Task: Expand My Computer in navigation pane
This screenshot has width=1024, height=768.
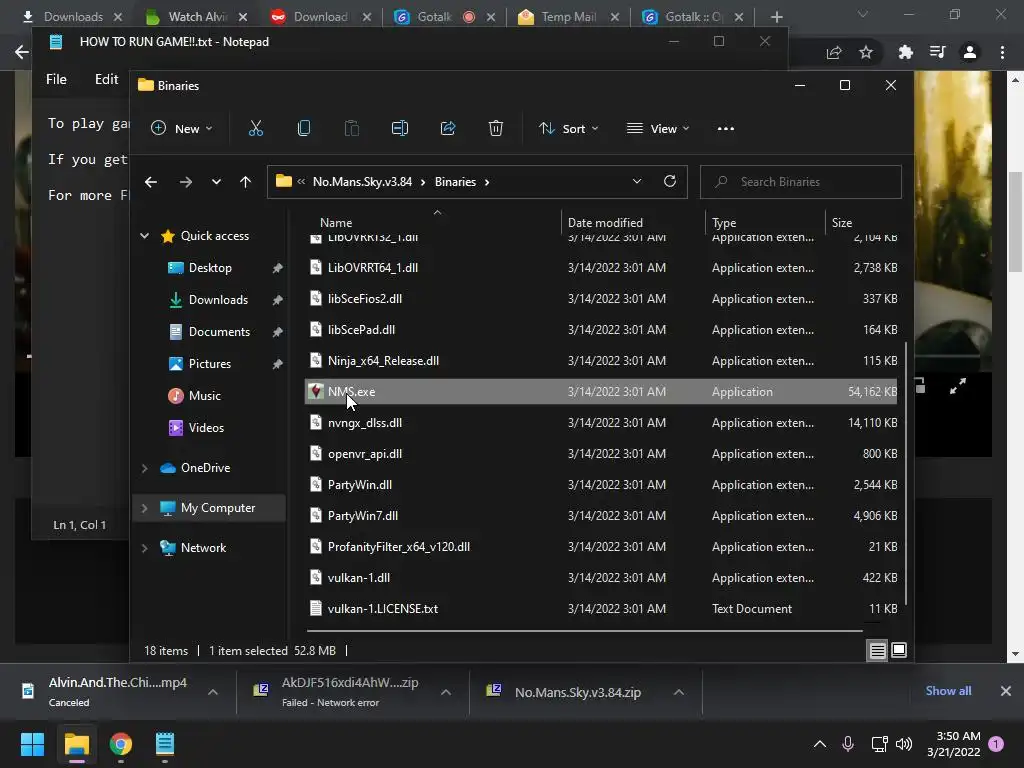Action: [144, 507]
